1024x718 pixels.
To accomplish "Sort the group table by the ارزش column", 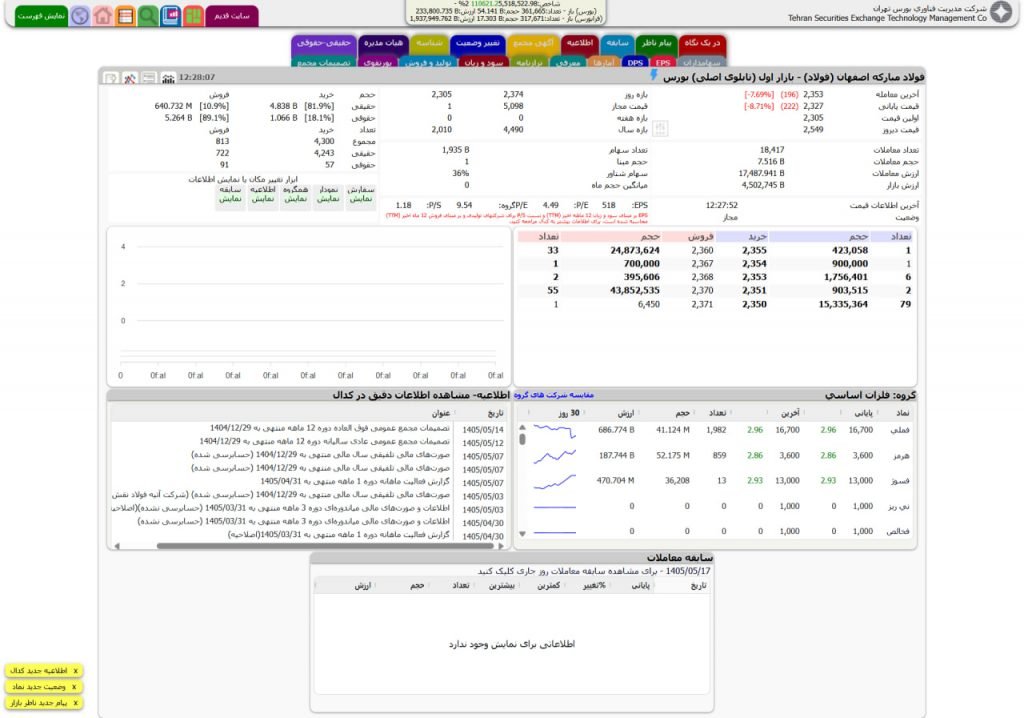I will 626,413.
